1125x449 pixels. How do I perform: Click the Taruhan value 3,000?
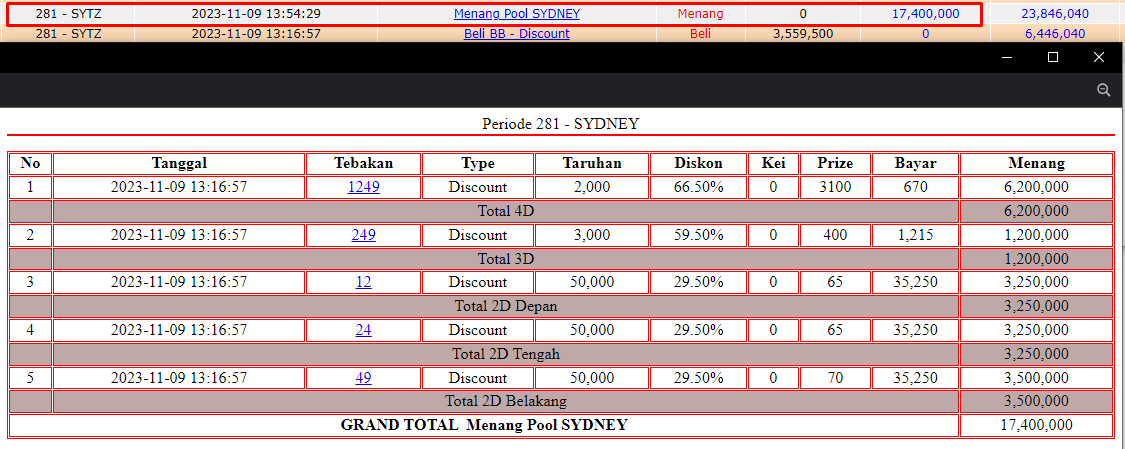(x=592, y=235)
